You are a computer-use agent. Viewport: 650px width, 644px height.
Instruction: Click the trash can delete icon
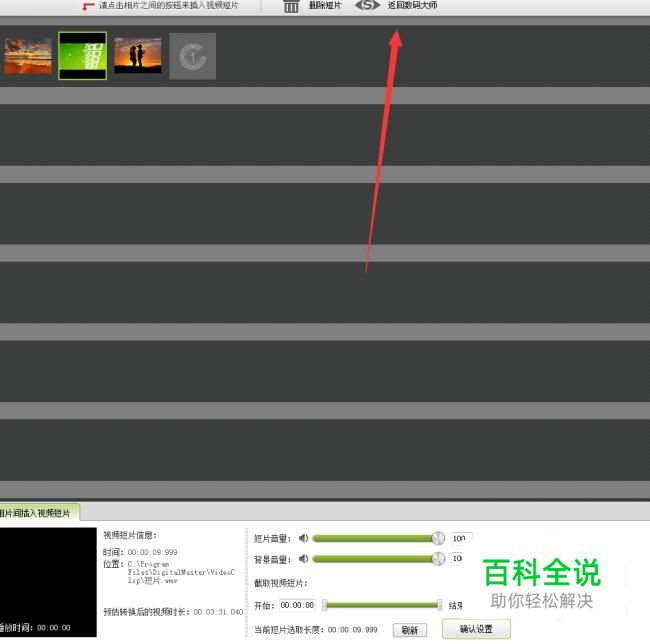coord(291,6)
